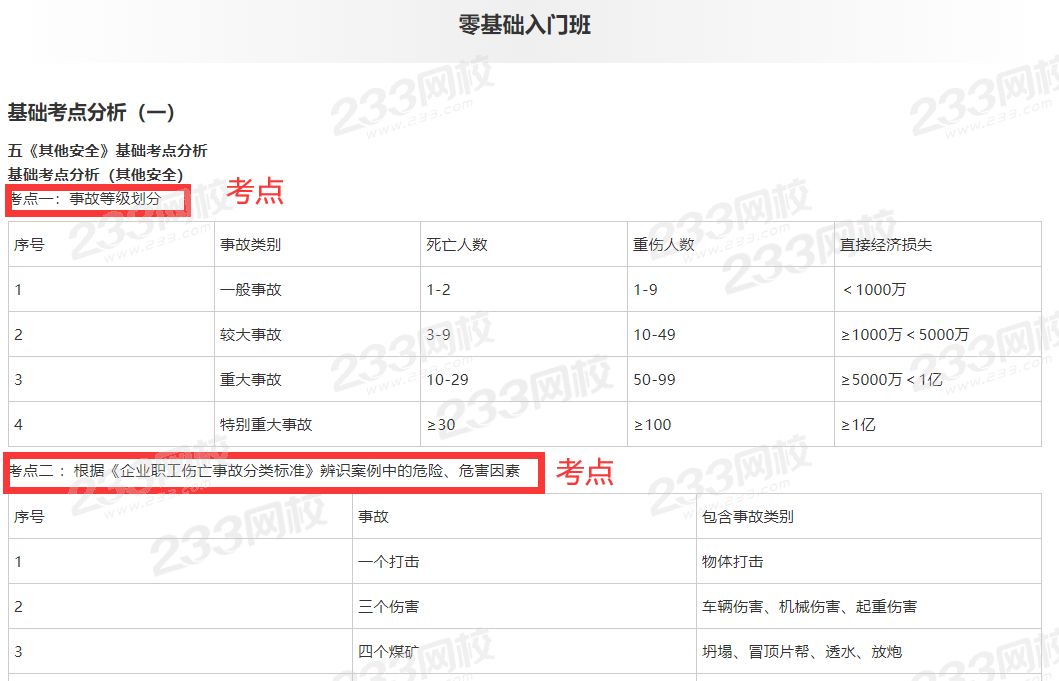Select the 重大事故 cell in row 3

coord(251,380)
